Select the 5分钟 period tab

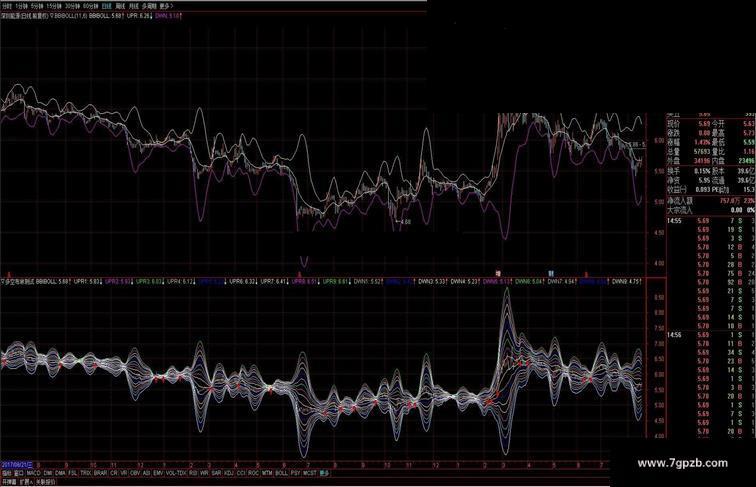(37, 6)
